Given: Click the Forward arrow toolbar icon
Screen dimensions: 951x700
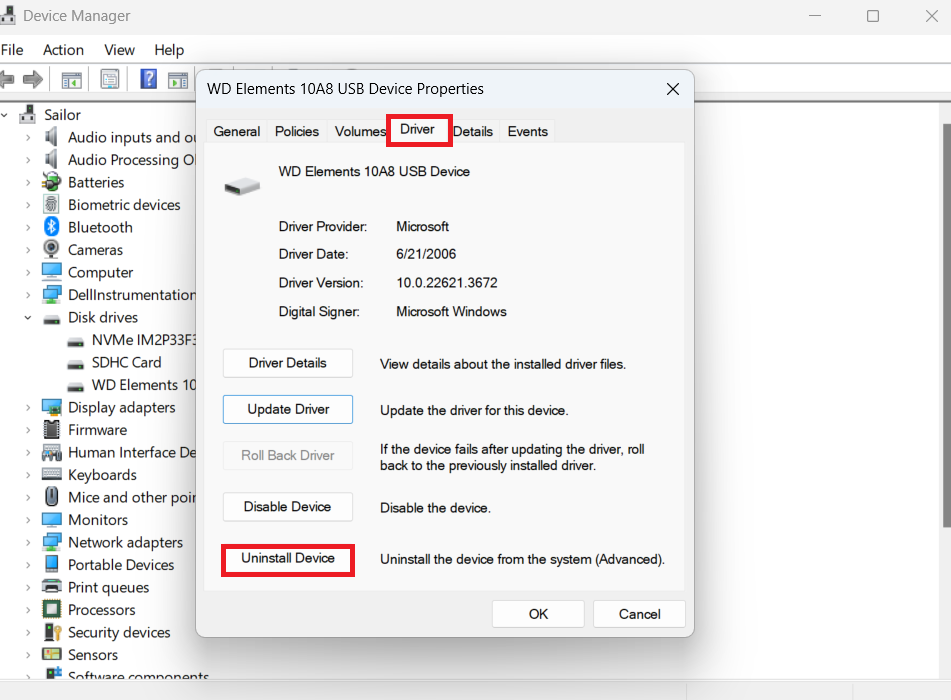Looking at the screenshot, I should pyautogui.click(x=33, y=79).
